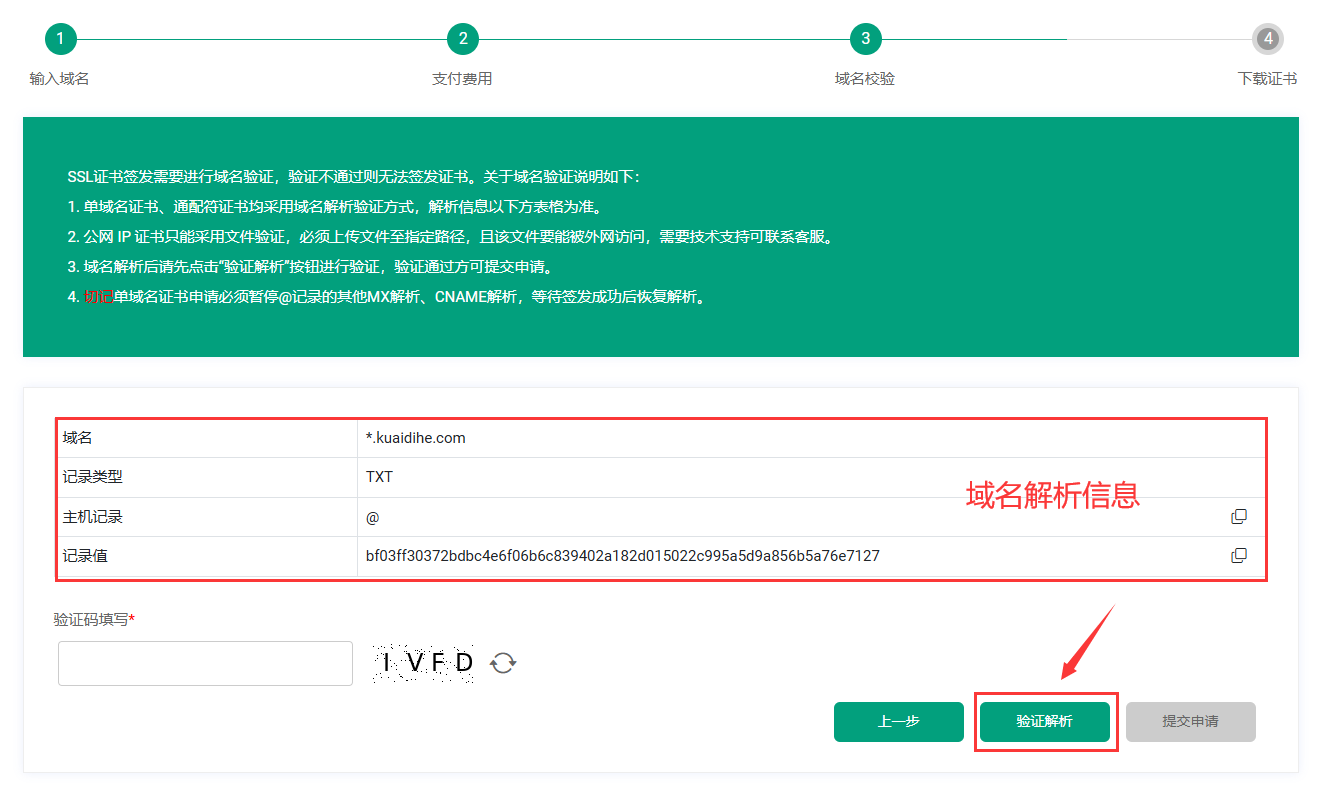Image resolution: width=1321 pixels, height=788 pixels.
Task: Click the red 切记 warning text
Action: tap(98, 297)
